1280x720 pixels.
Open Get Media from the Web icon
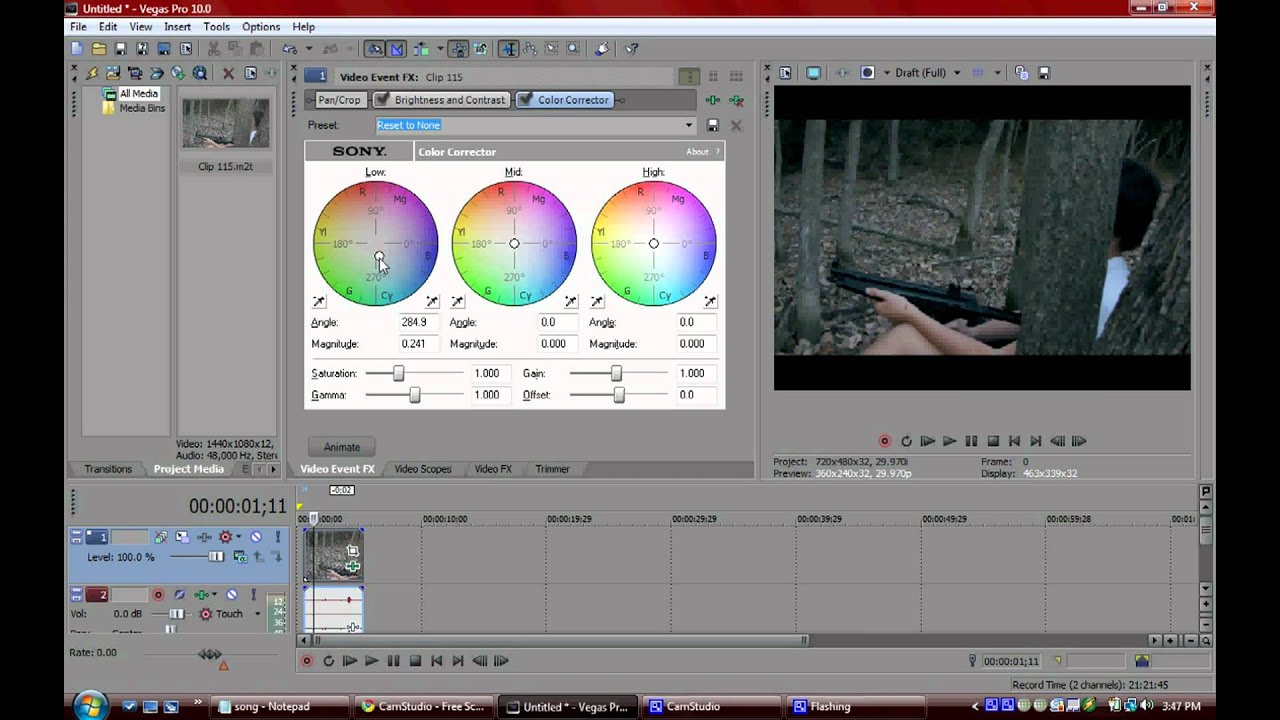[x=200, y=73]
